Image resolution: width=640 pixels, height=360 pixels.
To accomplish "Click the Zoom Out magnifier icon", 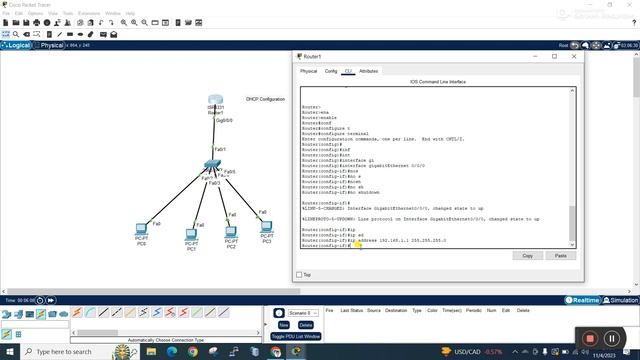I will point(144,23).
